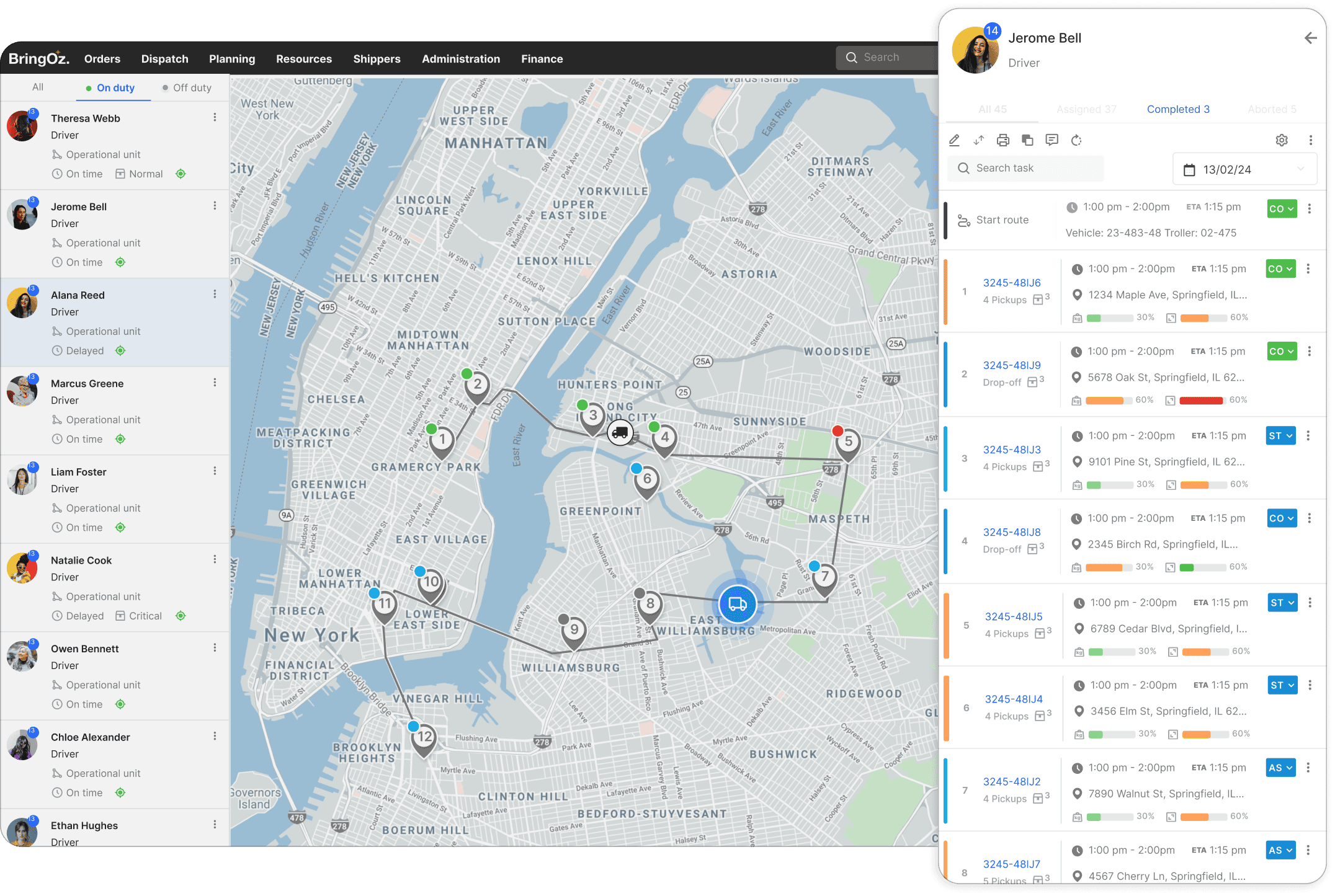
Task: Open the Aborted 5 tasks tab
Action: pyautogui.click(x=1272, y=109)
